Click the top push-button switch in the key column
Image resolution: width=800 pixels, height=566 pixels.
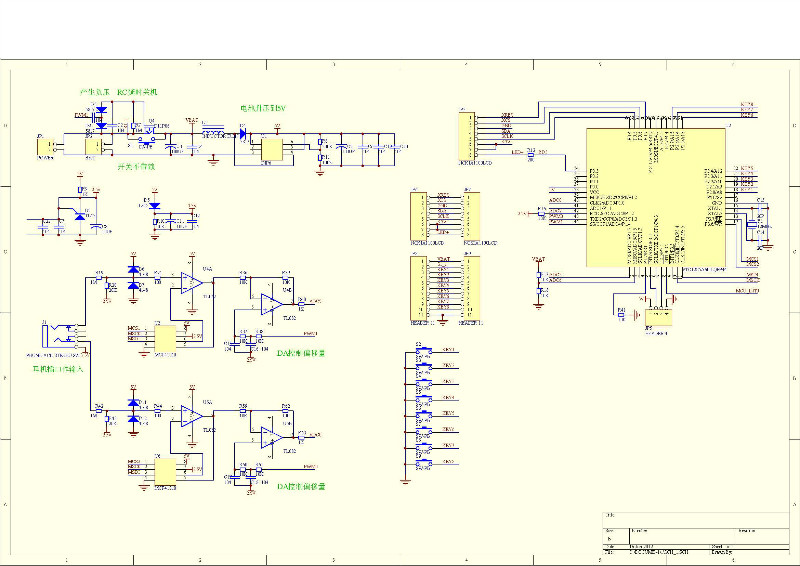[x=424, y=351]
